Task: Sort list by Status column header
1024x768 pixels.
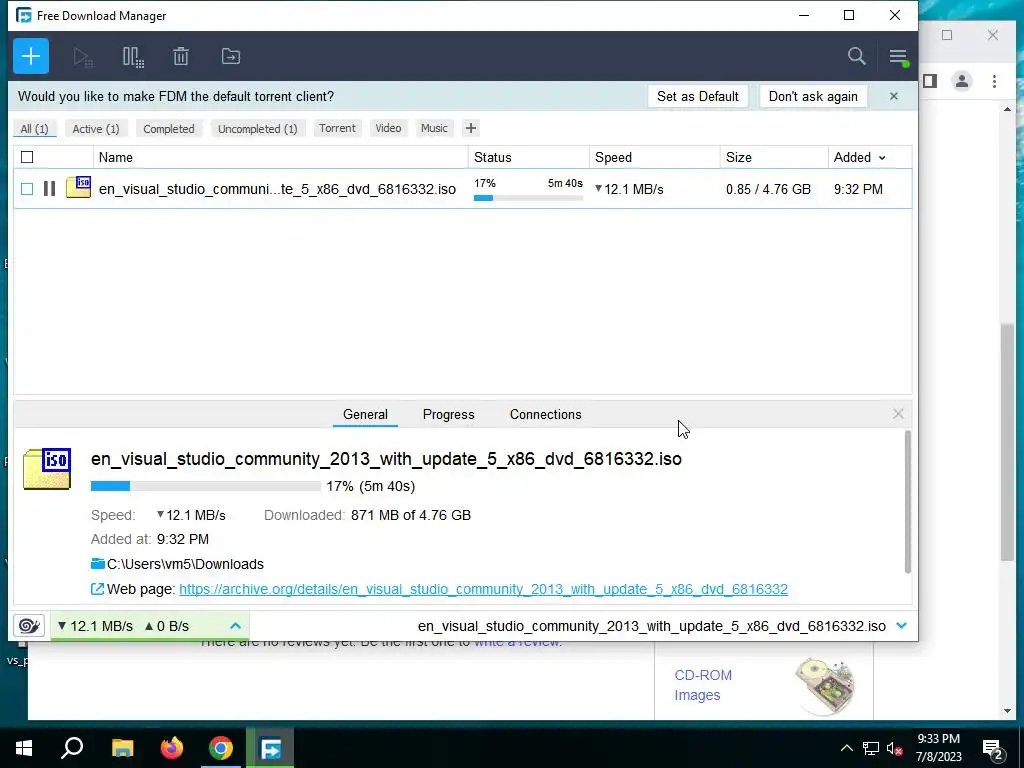Action: coord(528,157)
